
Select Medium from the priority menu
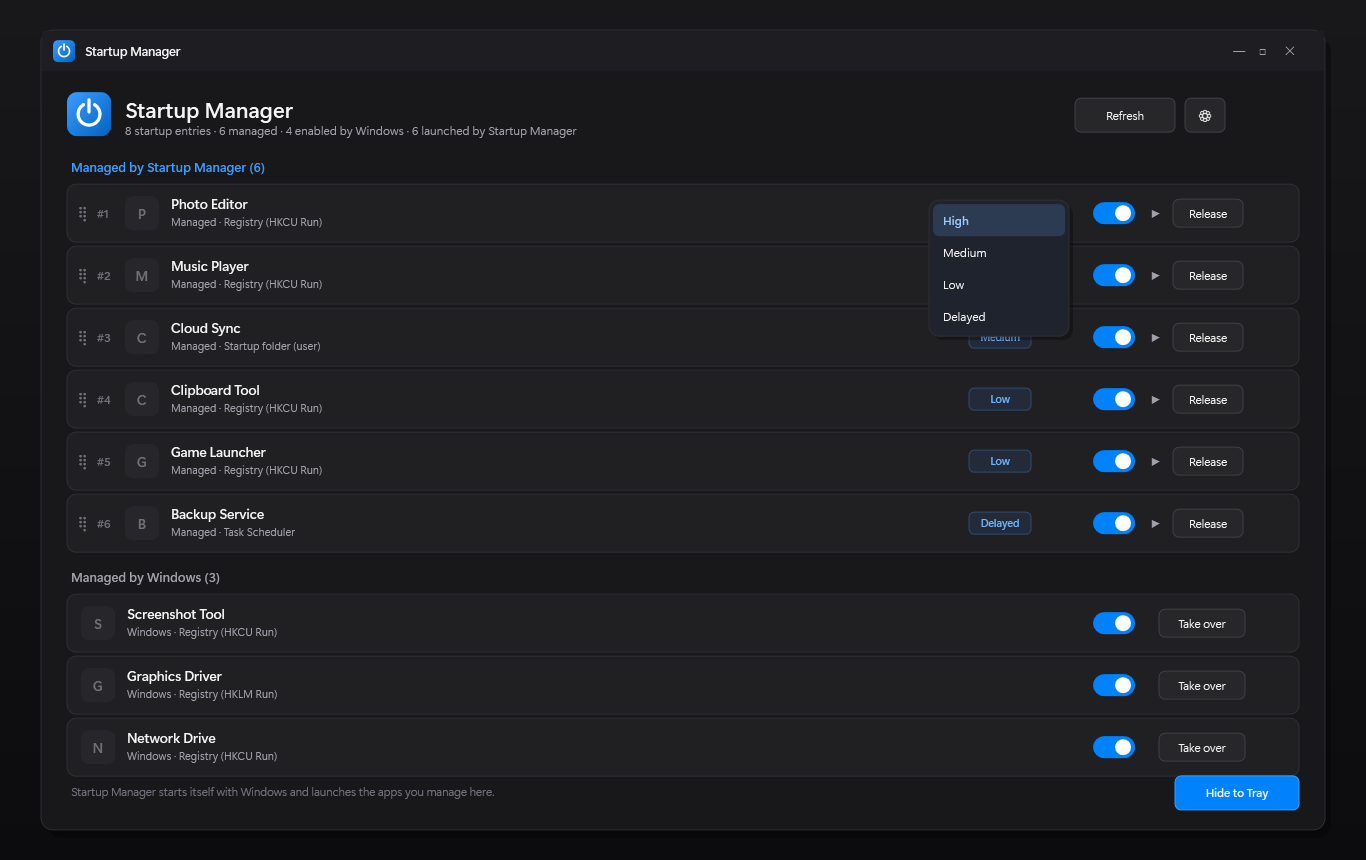click(x=999, y=253)
